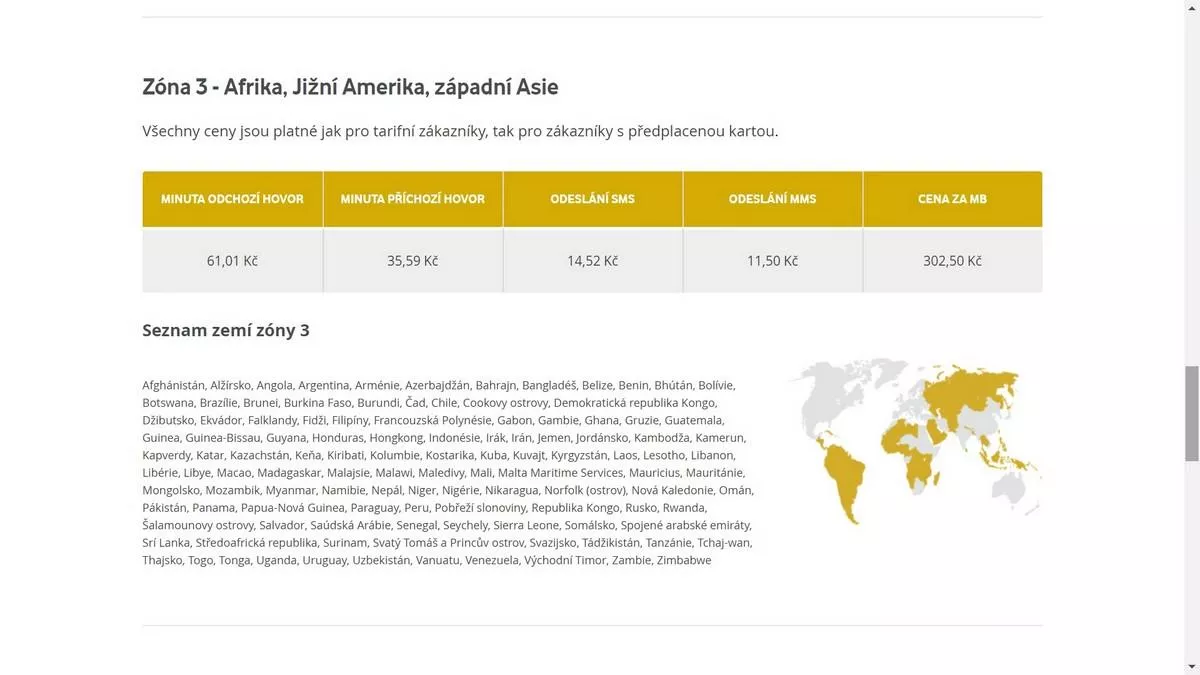This screenshot has height=675, width=1200.
Task: Click the 61,01 Kč price cell
Action: point(232,261)
